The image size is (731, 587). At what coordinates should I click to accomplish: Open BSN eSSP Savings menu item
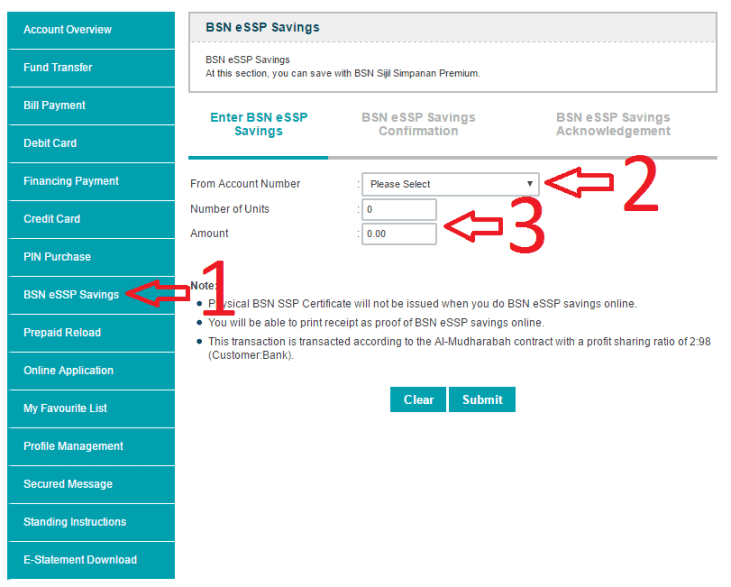click(x=91, y=295)
